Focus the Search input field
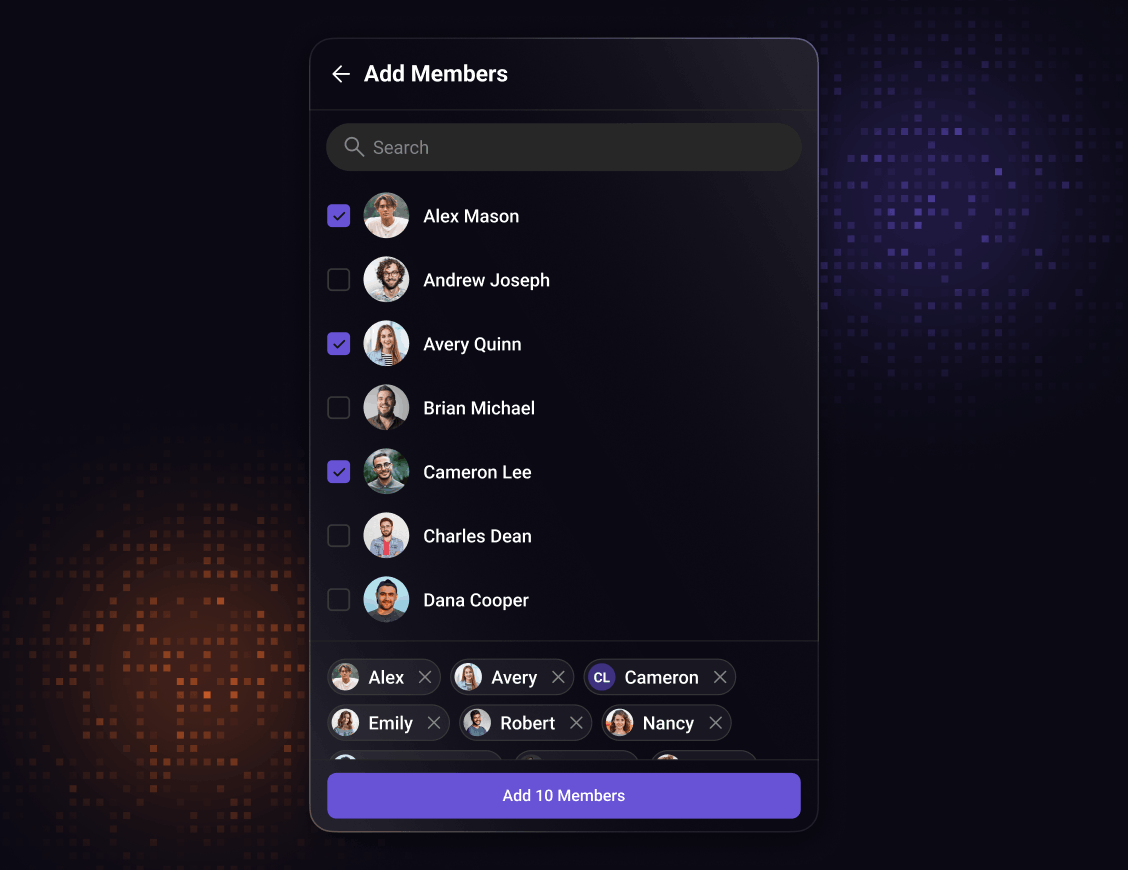Viewport: 1128px width, 870px height. pos(564,147)
